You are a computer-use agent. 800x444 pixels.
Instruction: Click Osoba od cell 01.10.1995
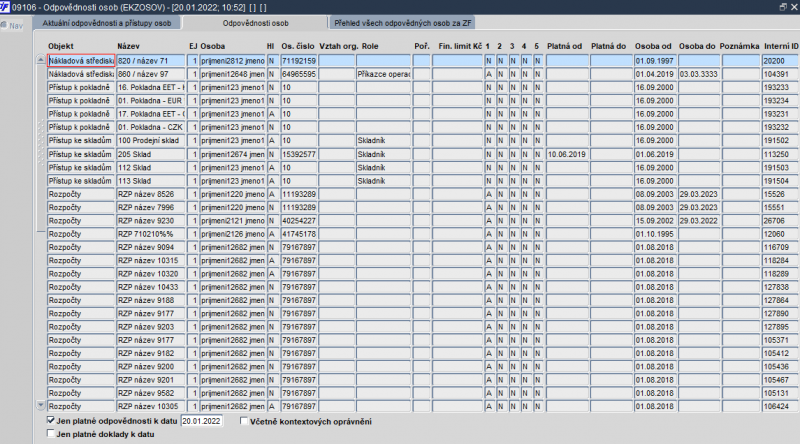click(x=655, y=234)
